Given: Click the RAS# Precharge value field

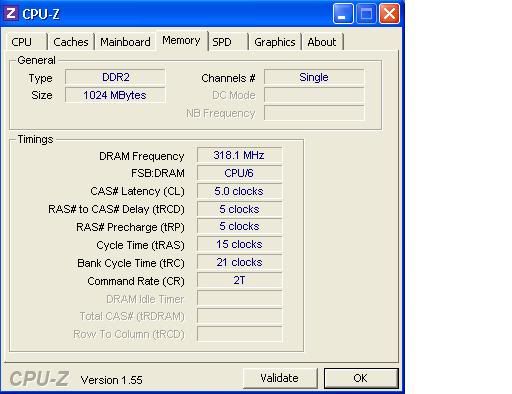Looking at the screenshot, I should click(239, 226).
